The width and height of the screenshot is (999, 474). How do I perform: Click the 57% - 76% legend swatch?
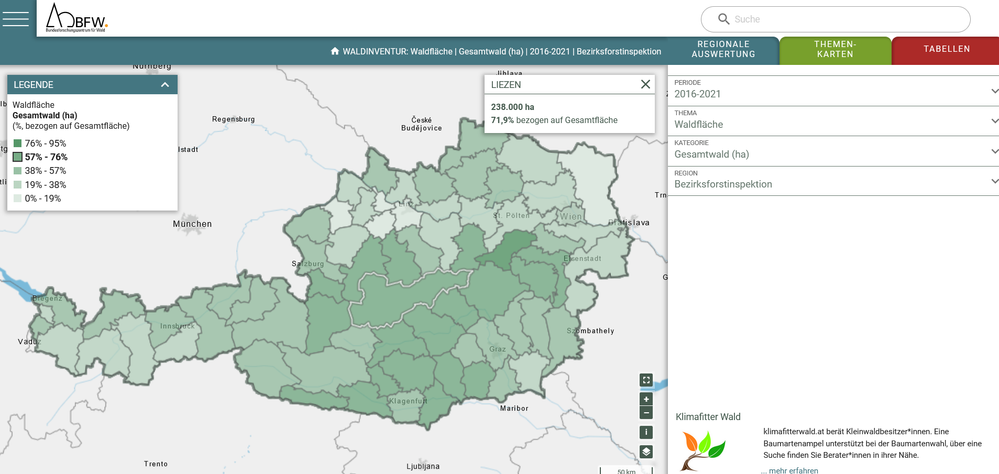(x=18, y=157)
